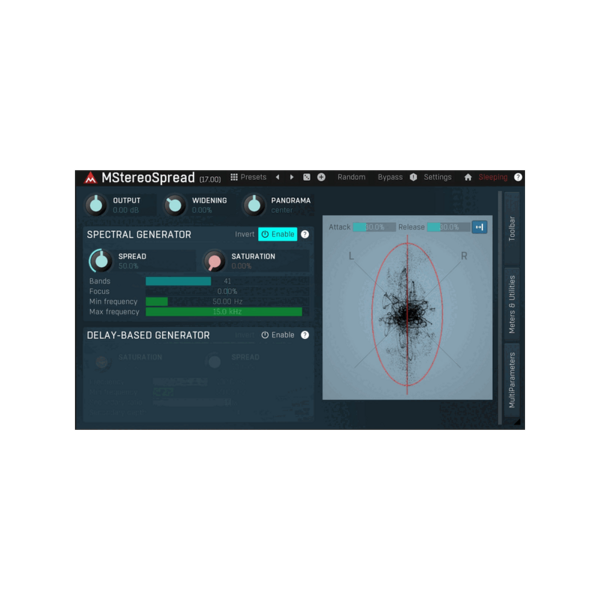Click the Panorama value center
Screen dimensions: 600x600
tap(282, 210)
